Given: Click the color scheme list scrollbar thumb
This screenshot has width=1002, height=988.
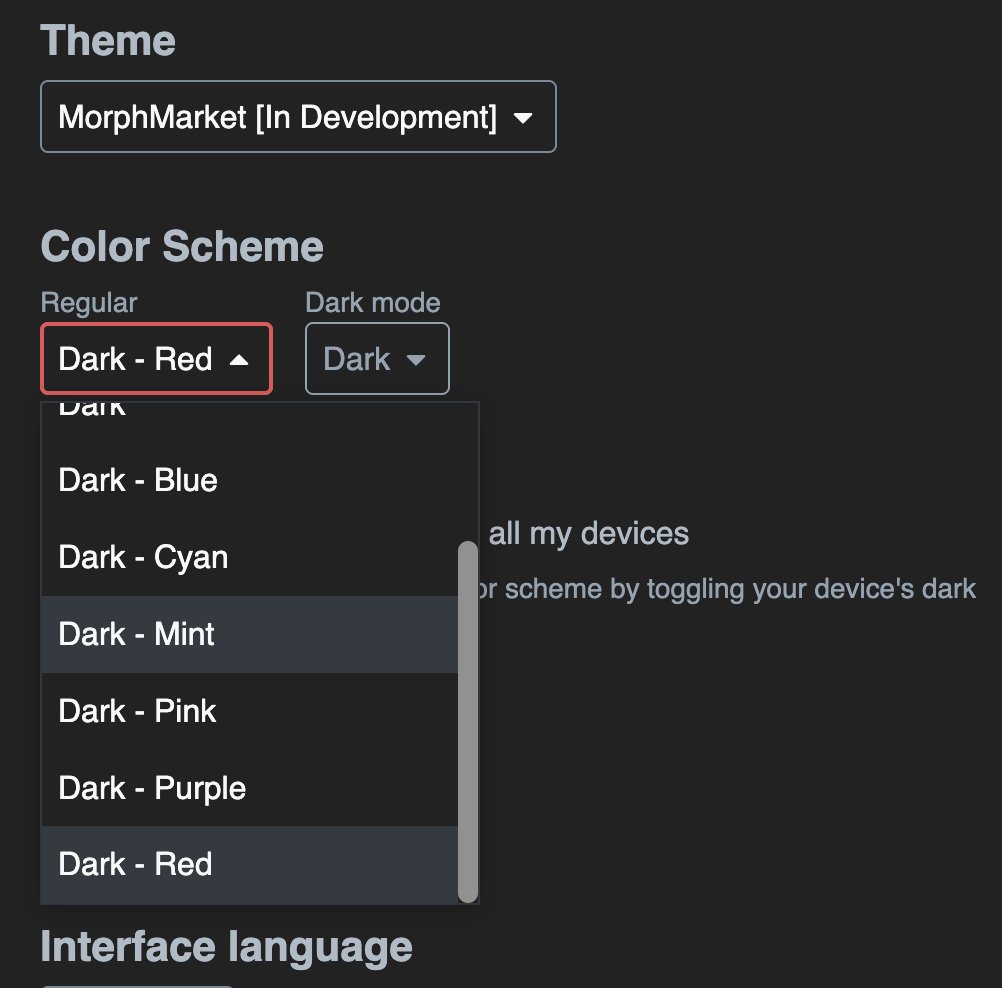Looking at the screenshot, I should (467, 720).
